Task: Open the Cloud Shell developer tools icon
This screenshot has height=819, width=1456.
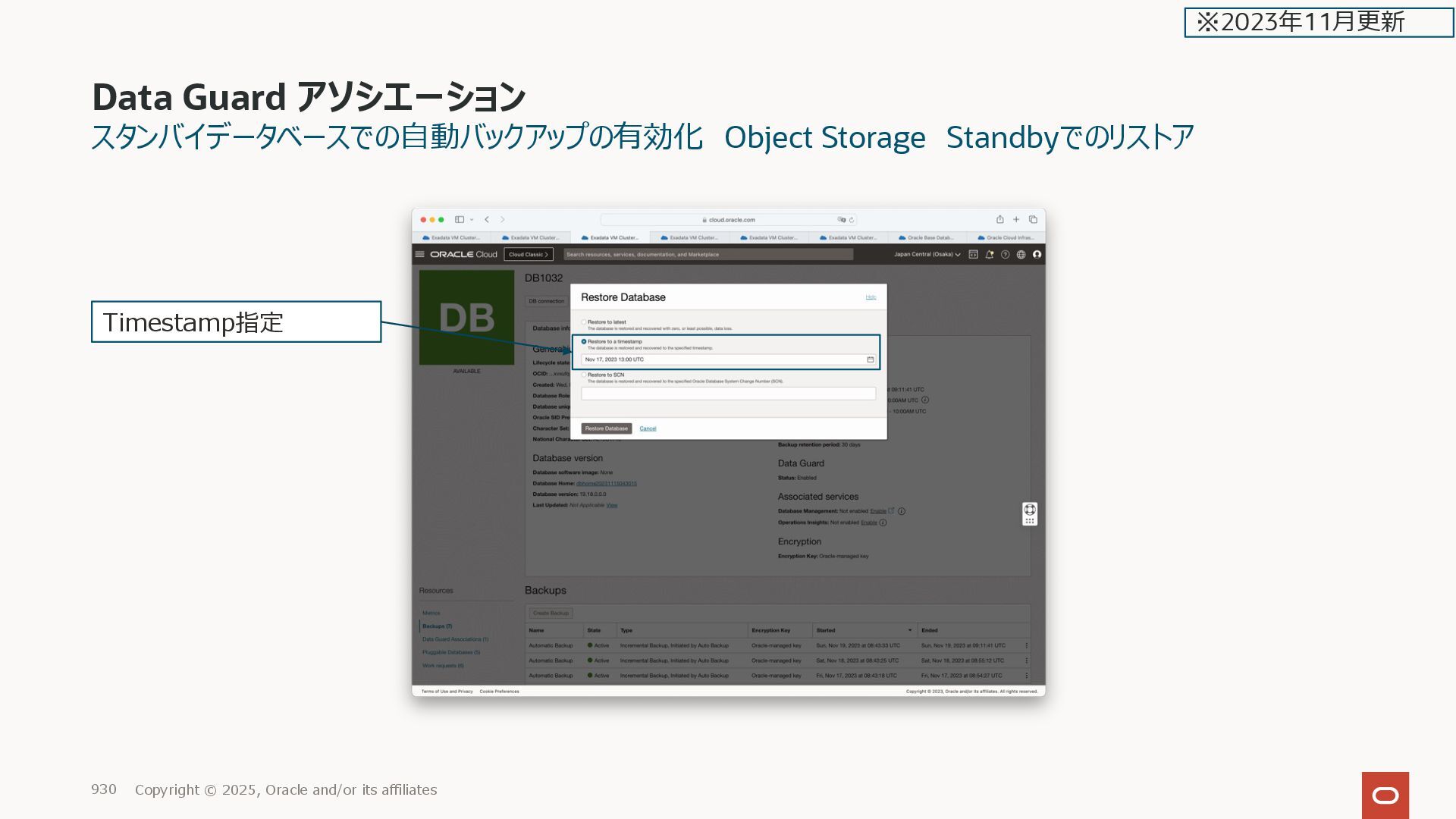Action: click(x=973, y=255)
